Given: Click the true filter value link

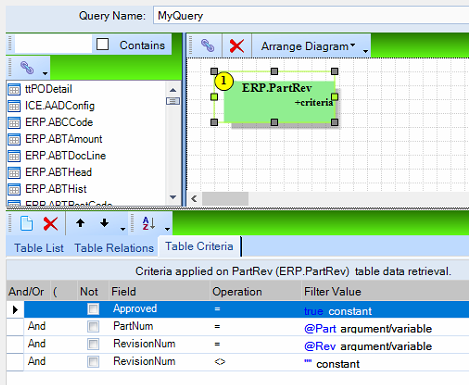Looking at the screenshot, I should pos(313,311).
